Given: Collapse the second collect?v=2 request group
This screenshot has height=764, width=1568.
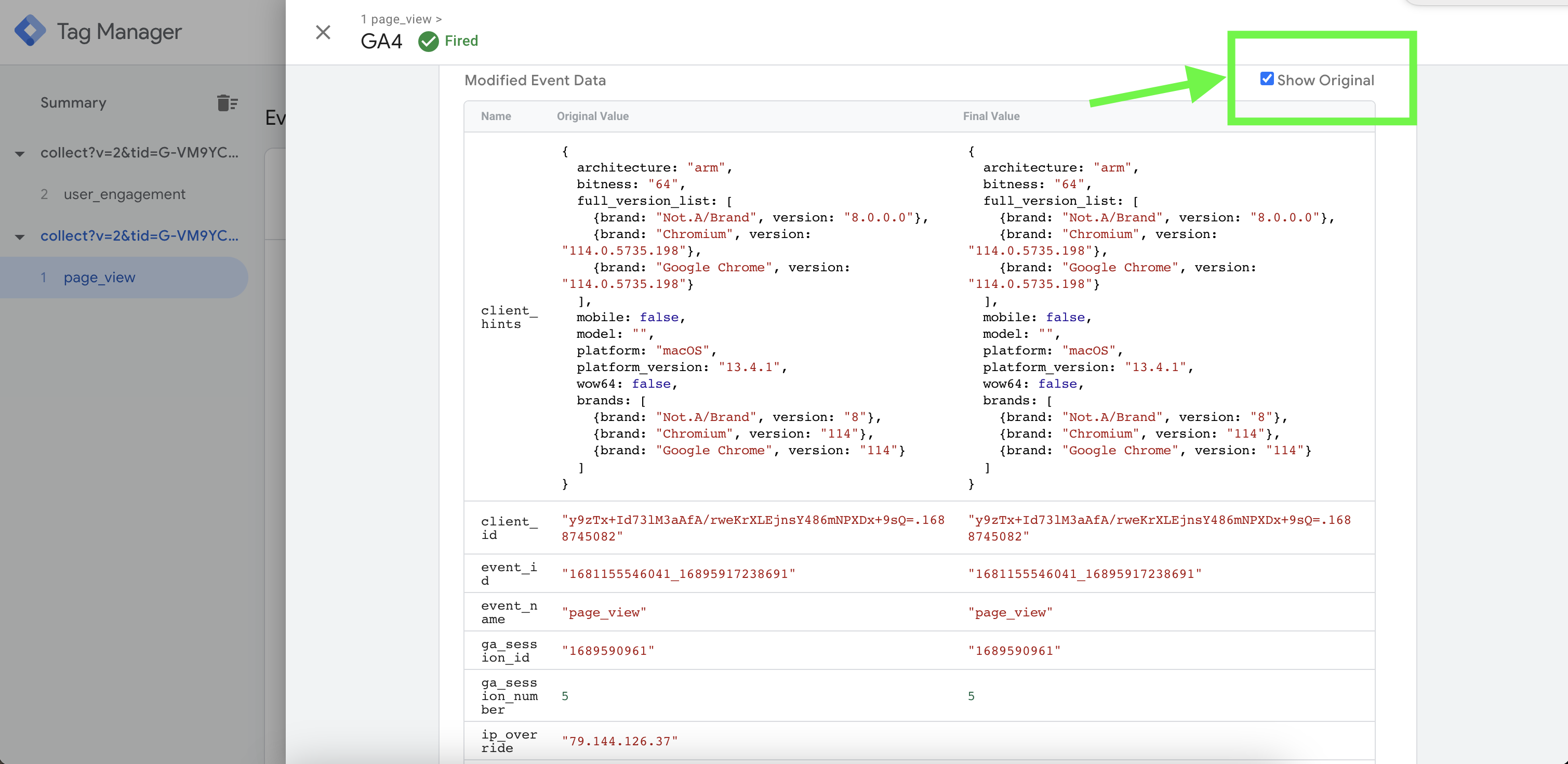Looking at the screenshot, I should [20, 237].
